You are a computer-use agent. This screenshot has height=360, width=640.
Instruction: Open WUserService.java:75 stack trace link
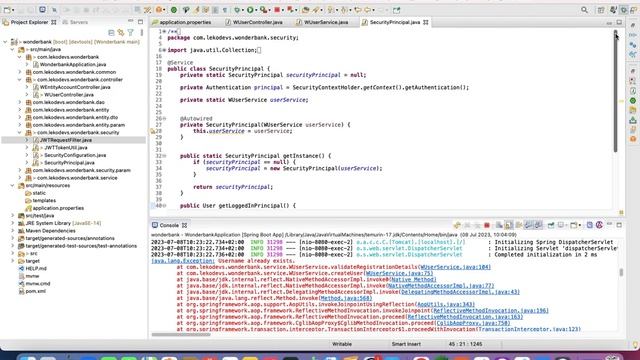pos(399,273)
